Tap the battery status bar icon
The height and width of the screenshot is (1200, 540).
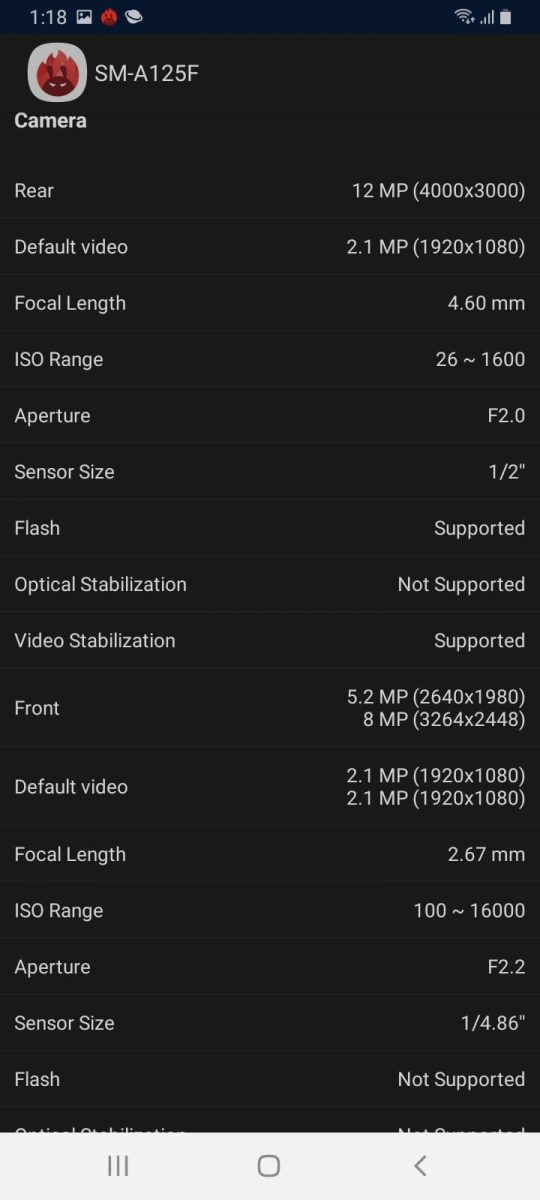pyautogui.click(x=506, y=16)
